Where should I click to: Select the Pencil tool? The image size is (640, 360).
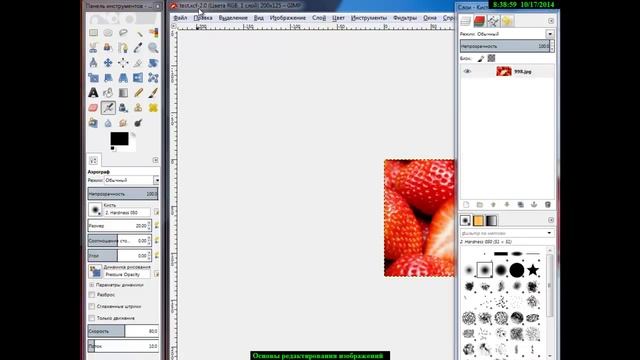coord(138,93)
